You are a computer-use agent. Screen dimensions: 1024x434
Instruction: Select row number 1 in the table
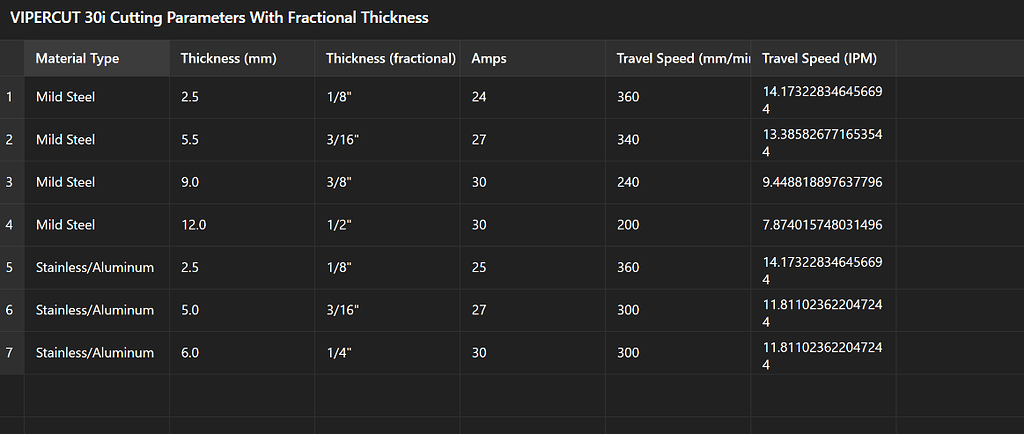point(10,98)
